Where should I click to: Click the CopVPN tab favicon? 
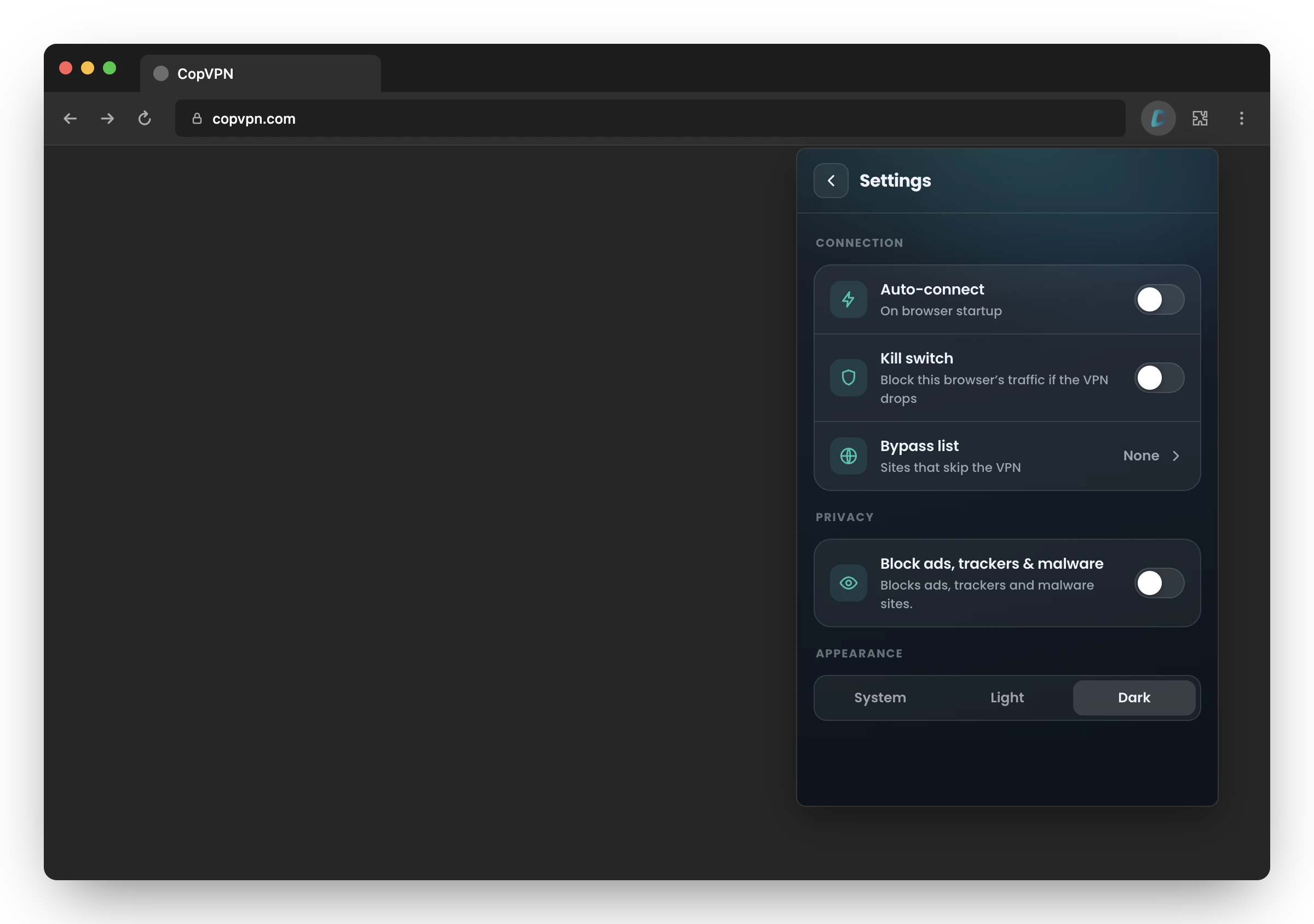tap(161, 74)
